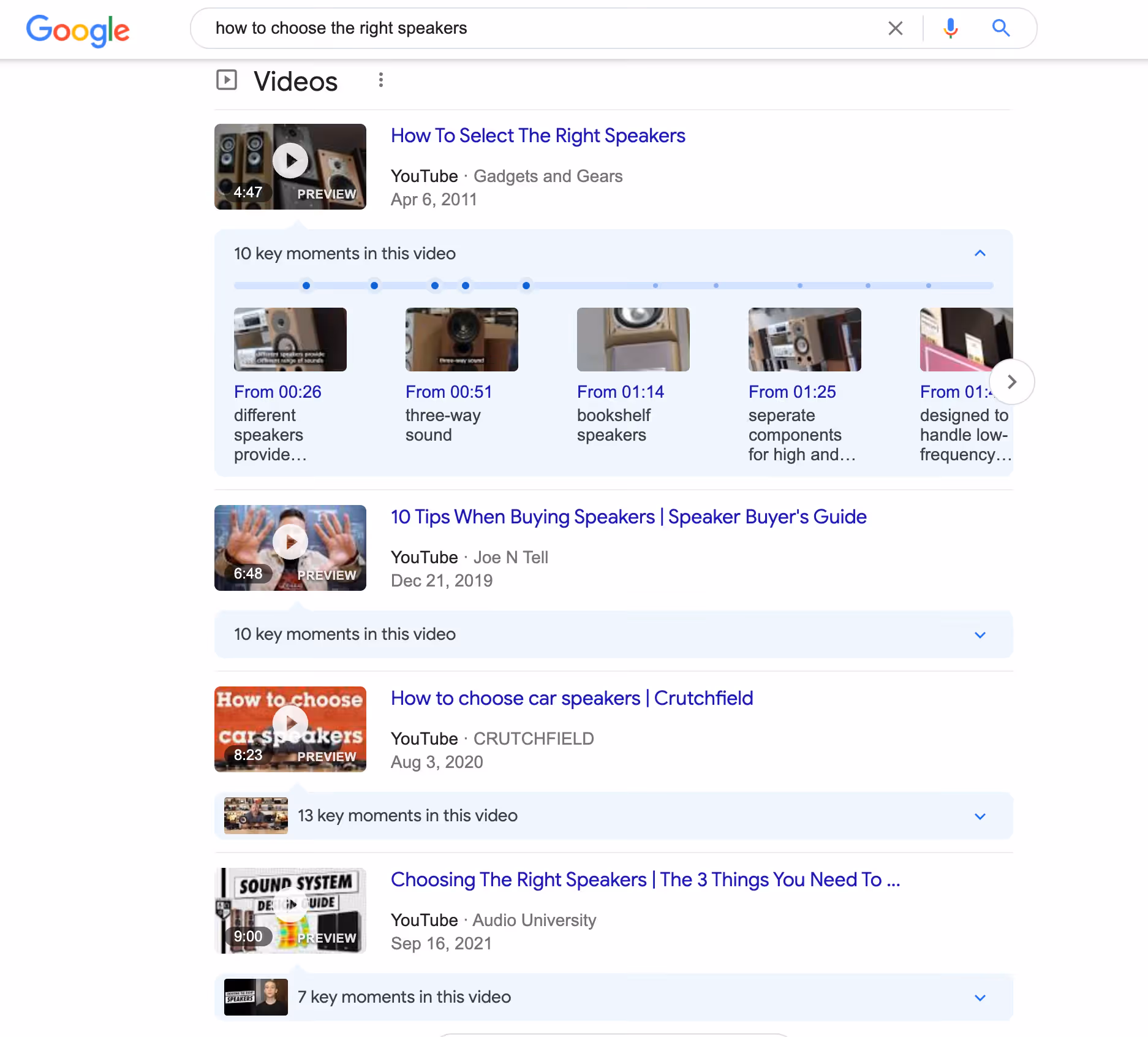
Task: Click the 'Gadgets and Gears' channel text
Action: click(548, 177)
